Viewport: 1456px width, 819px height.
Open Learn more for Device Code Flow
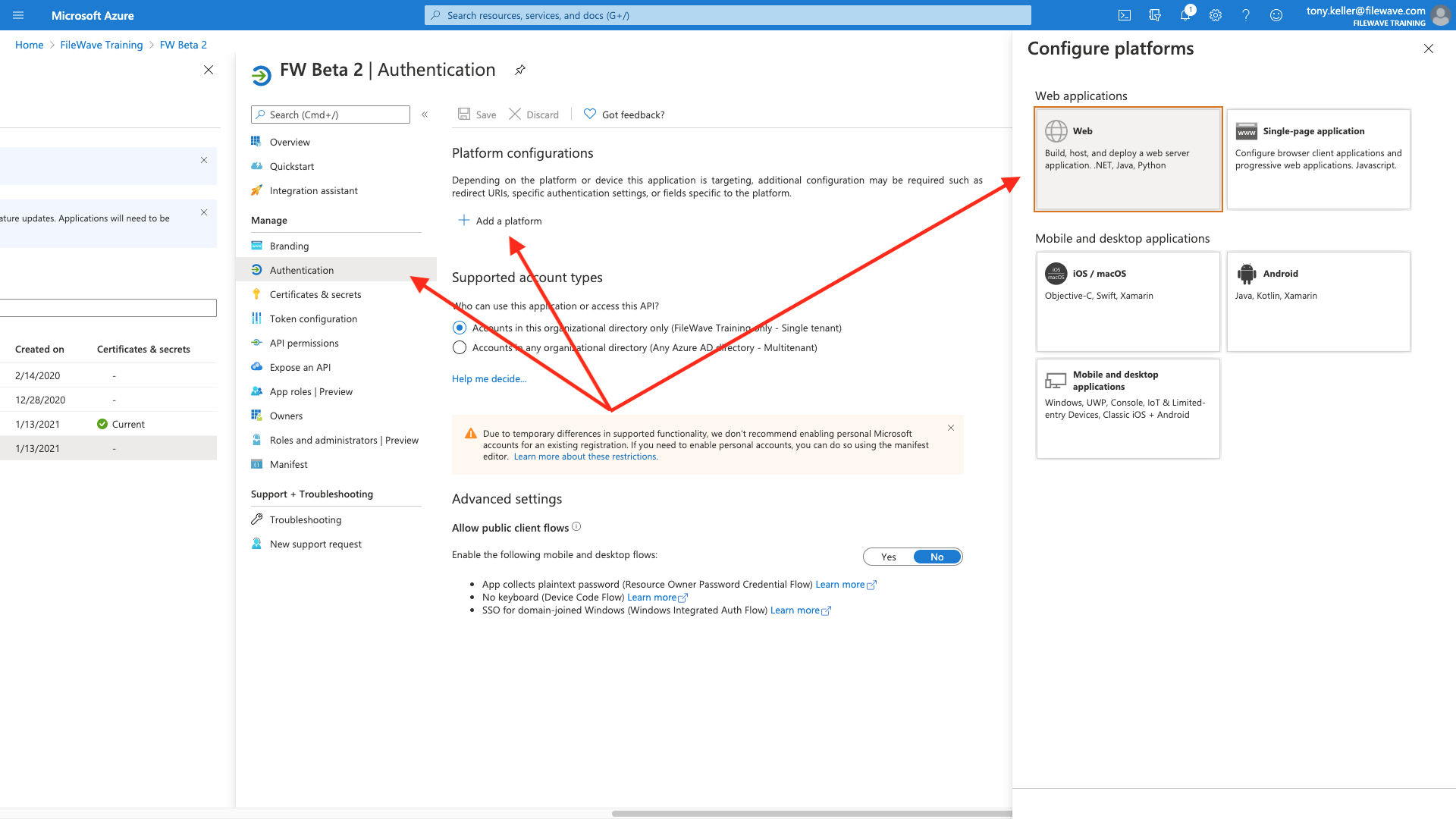tap(657, 597)
